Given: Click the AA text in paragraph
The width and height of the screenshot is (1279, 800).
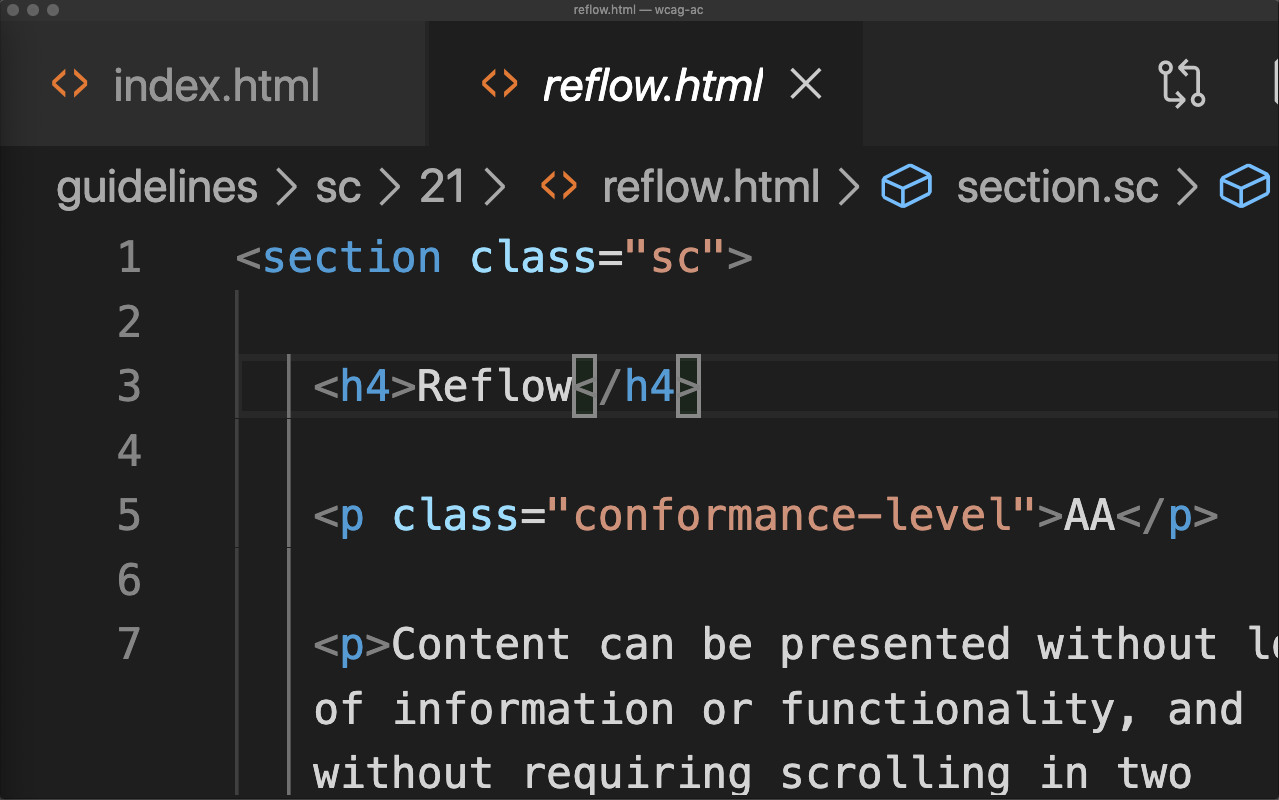Looking at the screenshot, I should (1089, 515).
